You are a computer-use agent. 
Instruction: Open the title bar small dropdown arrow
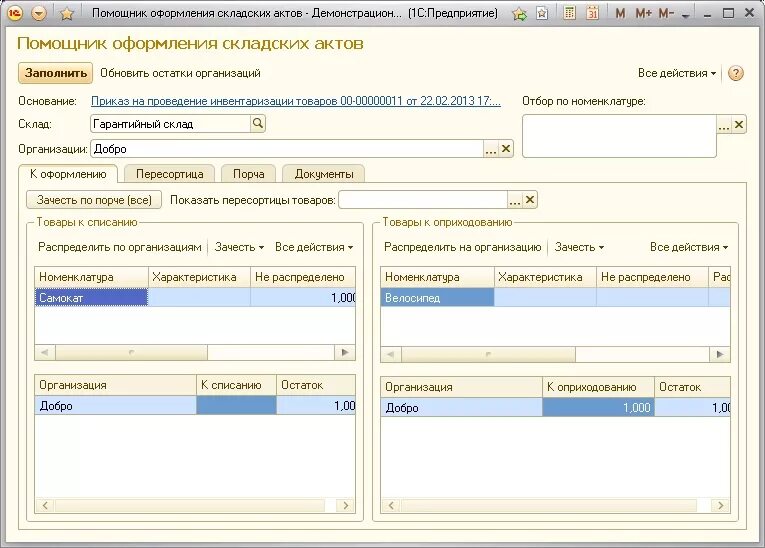685,16
